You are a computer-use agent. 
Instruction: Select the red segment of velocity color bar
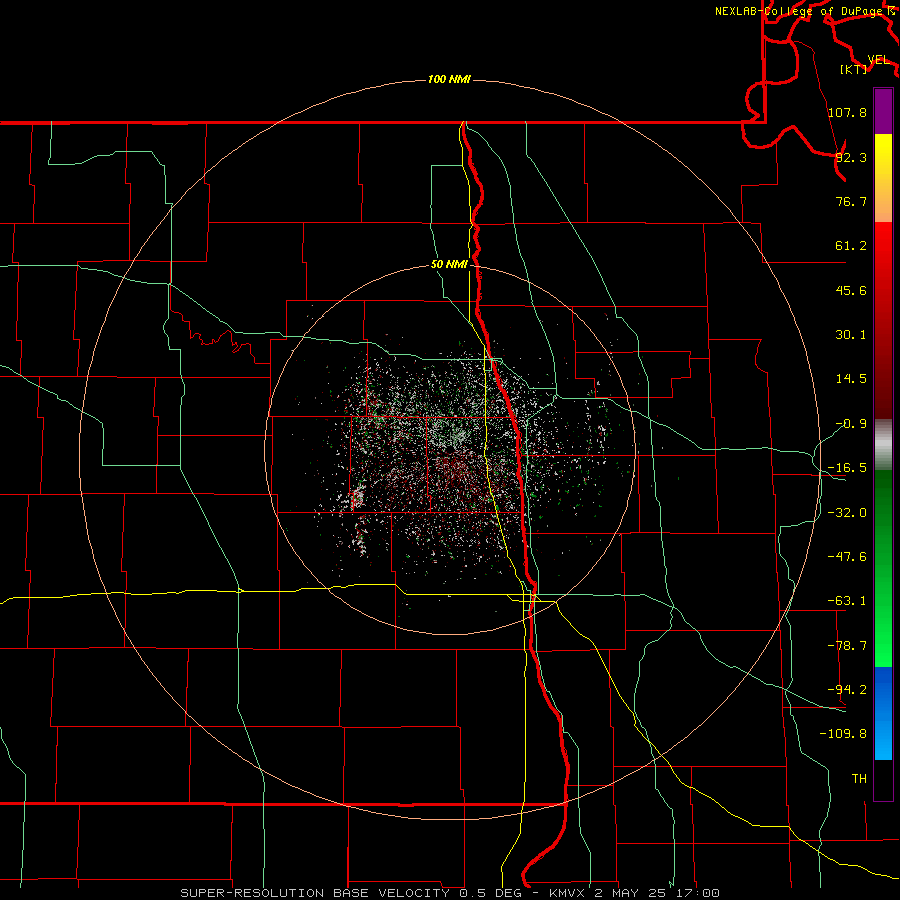point(883,320)
